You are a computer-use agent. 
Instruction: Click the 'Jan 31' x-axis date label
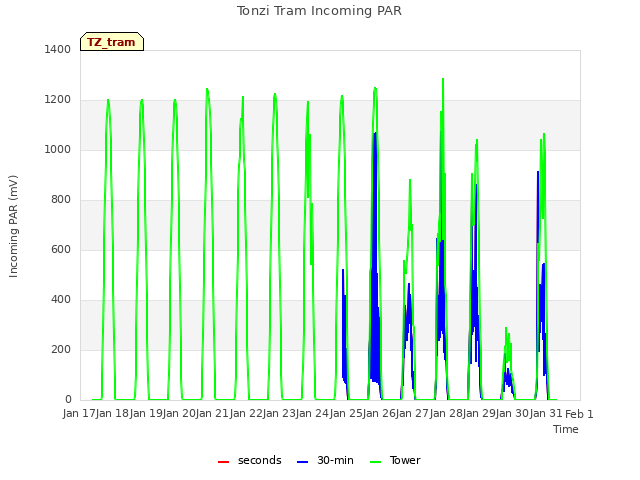tap(546, 414)
